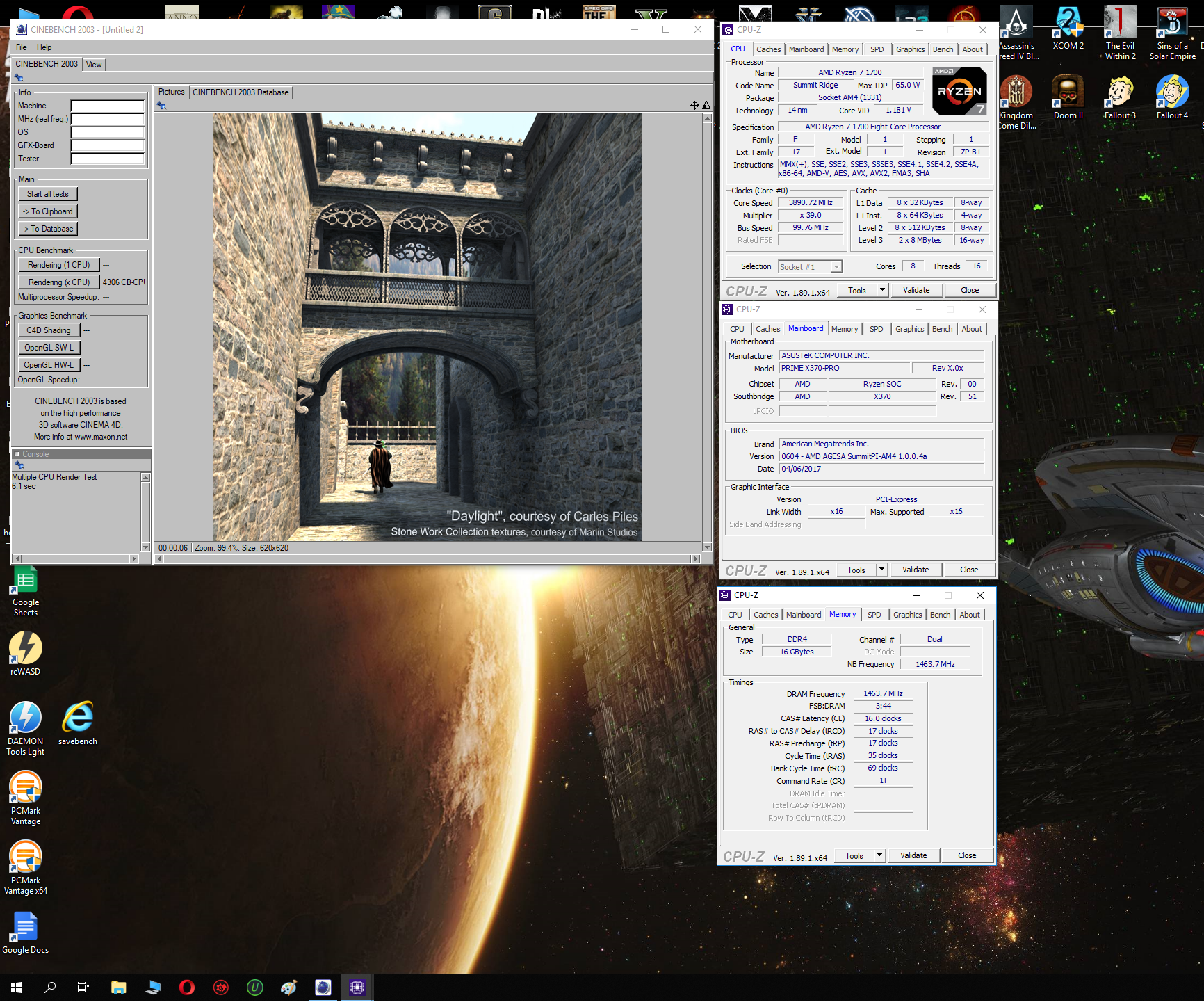Viewport: 1204px width, 1007px height.
Task: Click Validate in top CPU-Z window
Action: pyautogui.click(x=916, y=290)
